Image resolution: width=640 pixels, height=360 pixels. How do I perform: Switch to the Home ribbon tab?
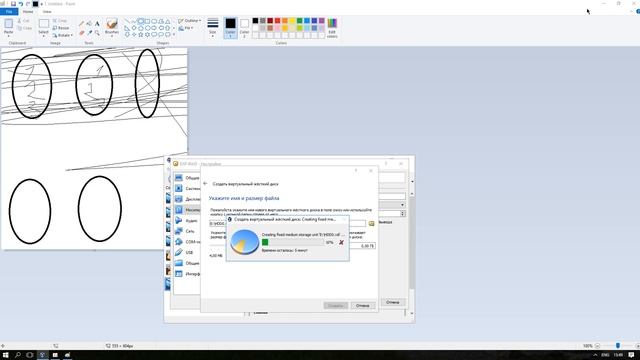tap(28, 11)
